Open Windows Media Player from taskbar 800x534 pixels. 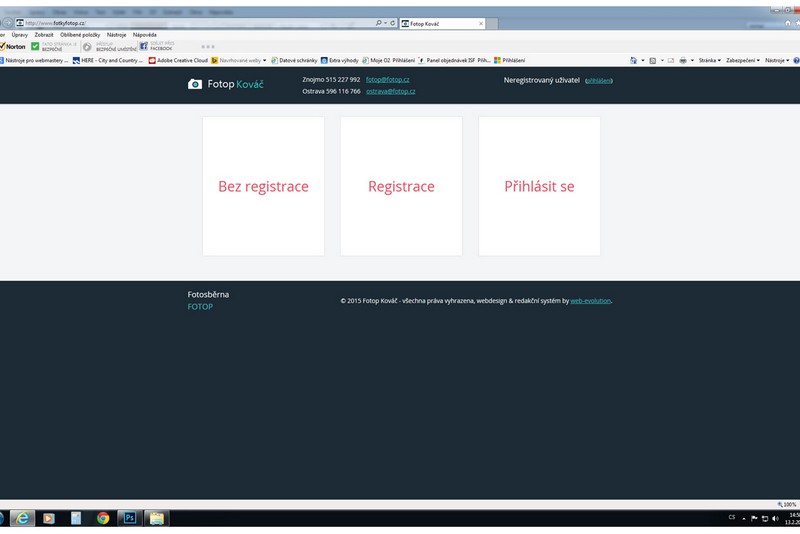click(48, 517)
